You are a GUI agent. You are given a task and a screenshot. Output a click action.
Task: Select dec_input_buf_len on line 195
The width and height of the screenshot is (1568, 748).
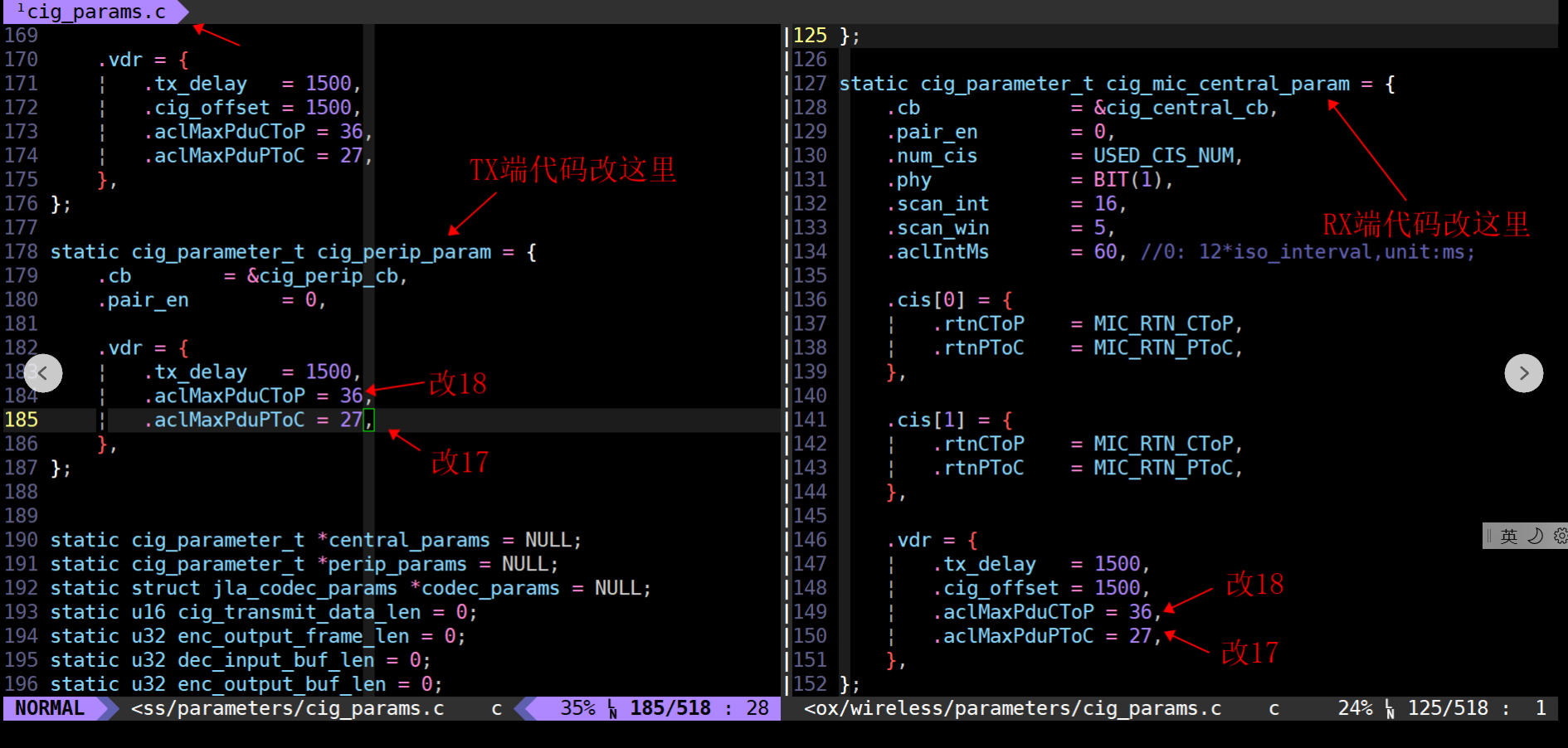[x=276, y=661]
